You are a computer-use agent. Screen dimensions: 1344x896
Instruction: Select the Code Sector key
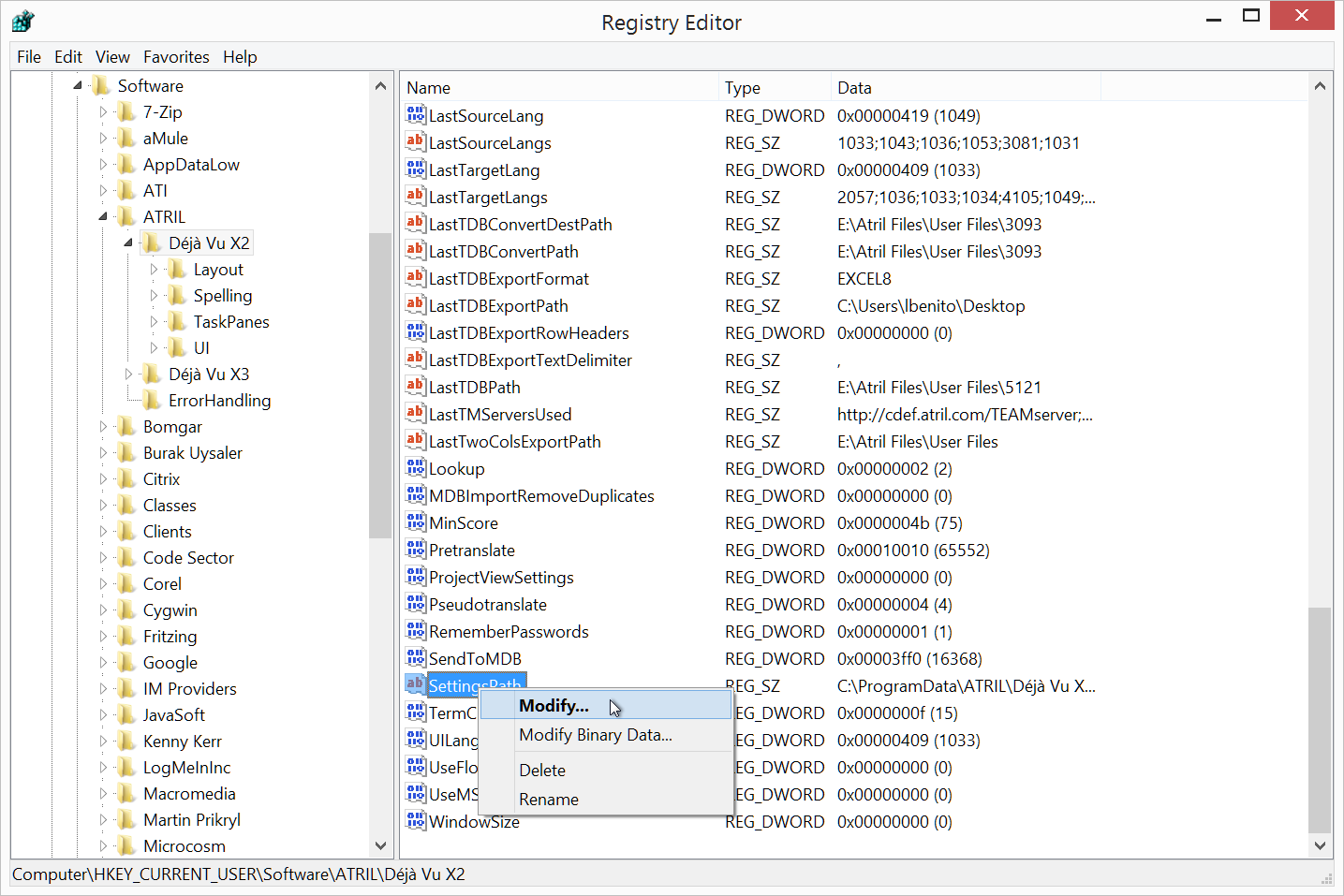(x=188, y=557)
